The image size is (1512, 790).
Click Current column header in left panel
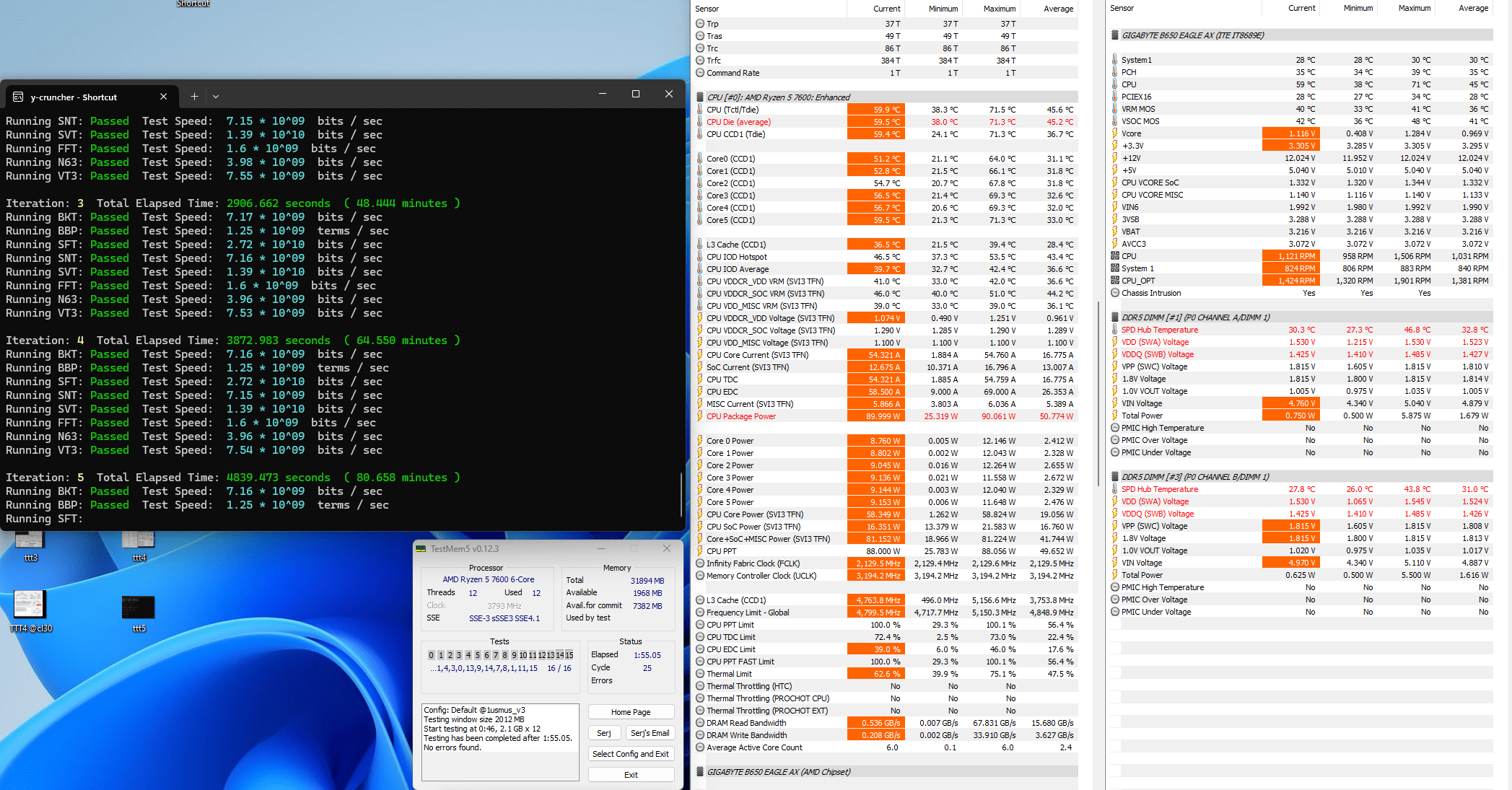click(886, 9)
